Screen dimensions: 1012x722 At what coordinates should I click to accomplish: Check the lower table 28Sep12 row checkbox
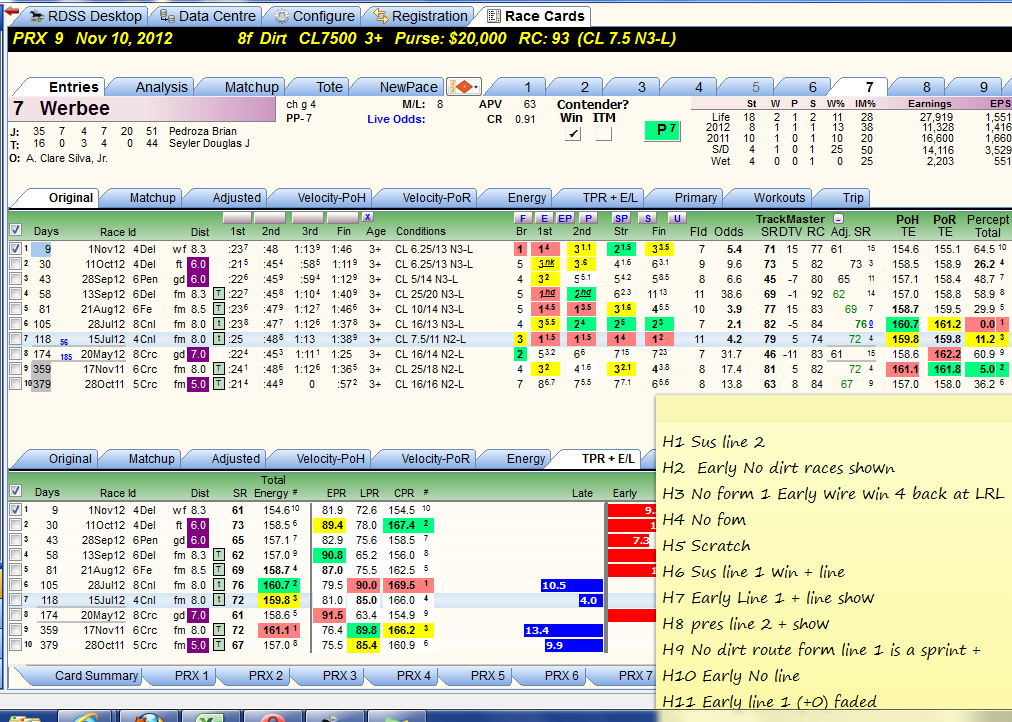15,540
